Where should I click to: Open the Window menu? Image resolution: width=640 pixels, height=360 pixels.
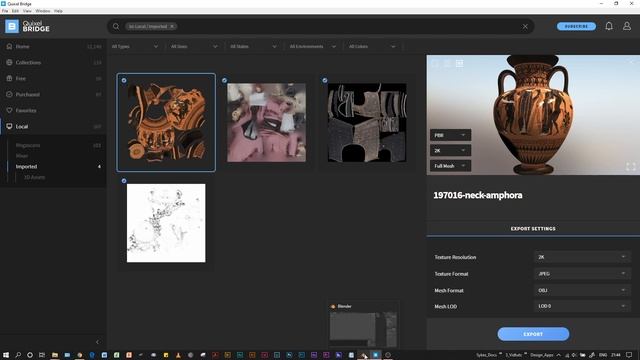pyautogui.click(x=43, y=11)
